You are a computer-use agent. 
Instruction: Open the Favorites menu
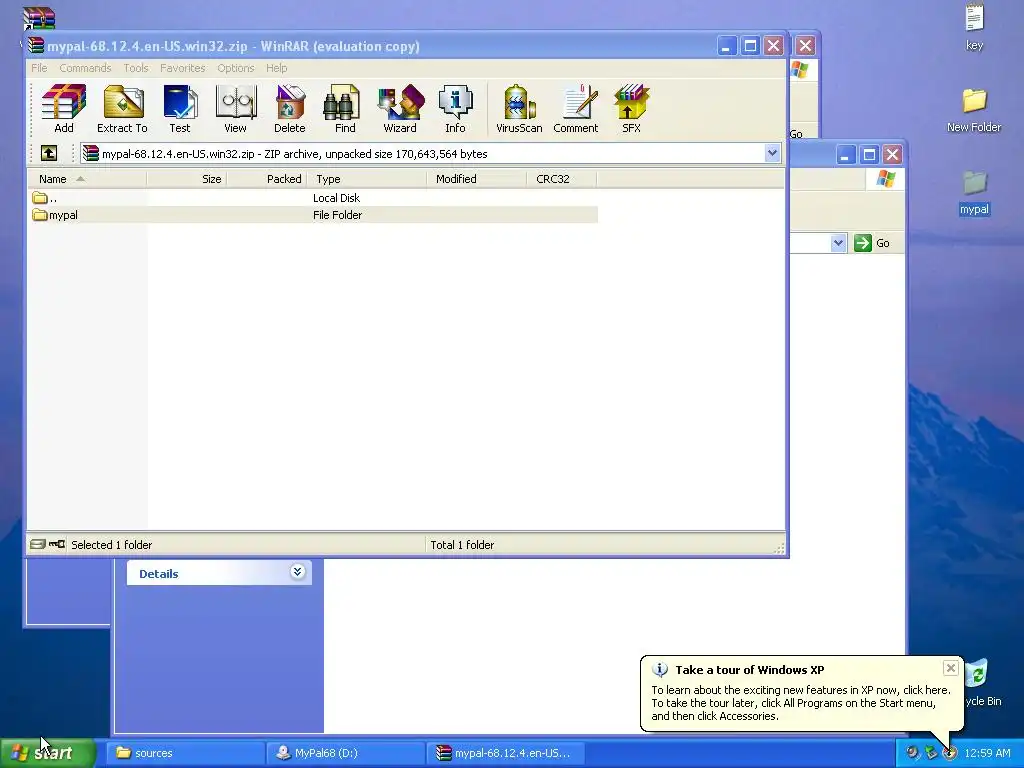(x=182, y=68)
